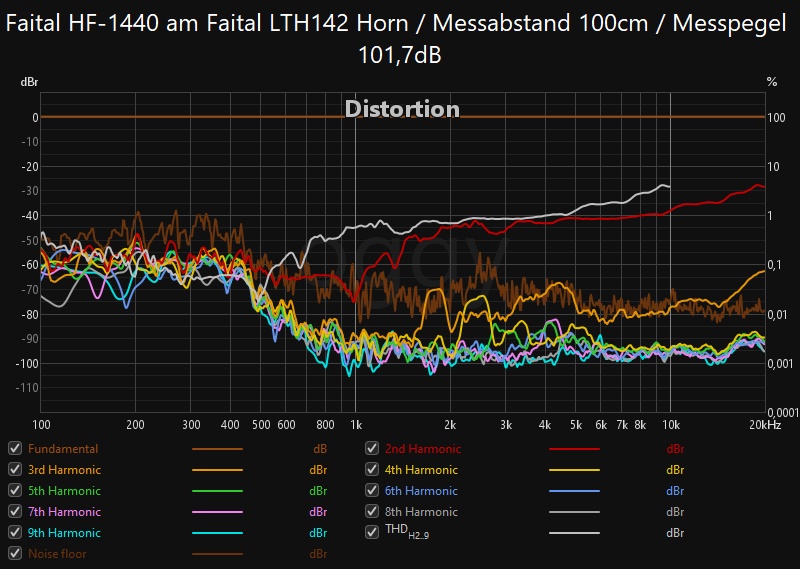Viewport: 800px width, 569px height.
Task: Click the -100 level axis label
Action: [27, 363]
